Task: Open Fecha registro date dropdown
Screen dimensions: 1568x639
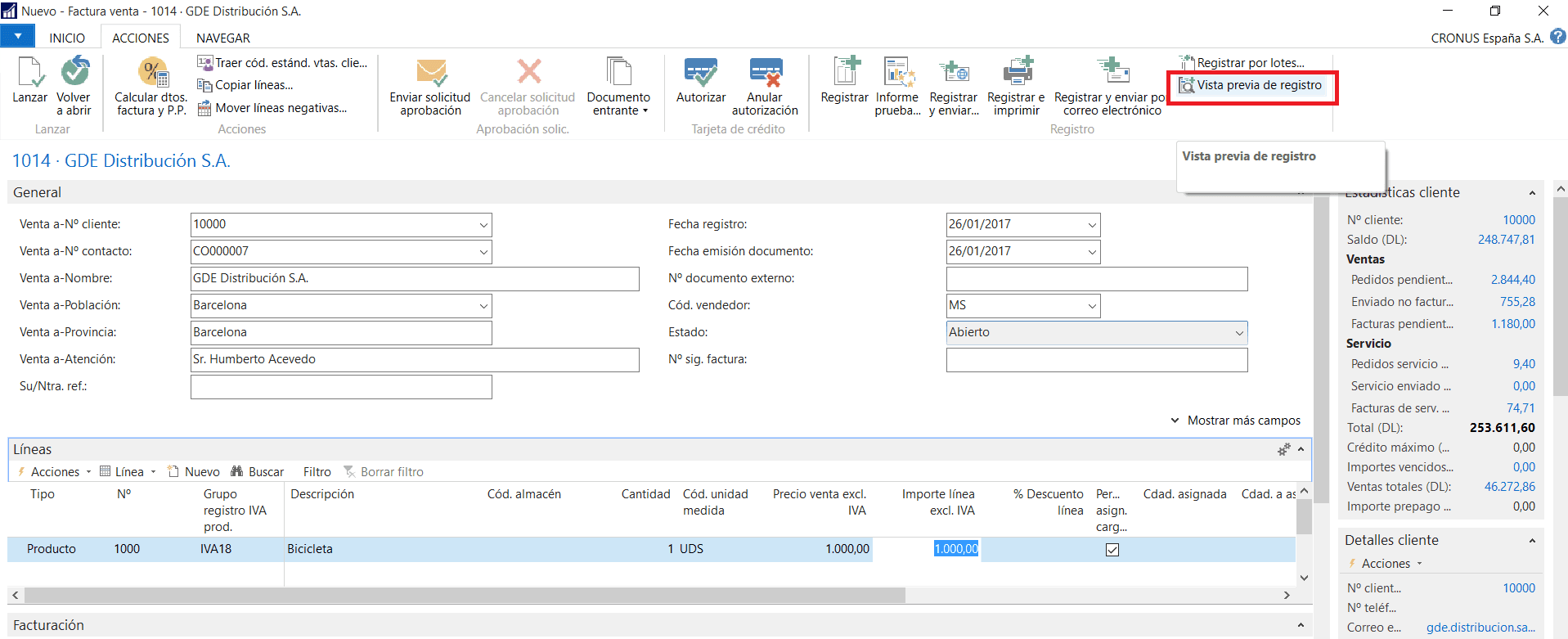Action: click(1092, 225)
